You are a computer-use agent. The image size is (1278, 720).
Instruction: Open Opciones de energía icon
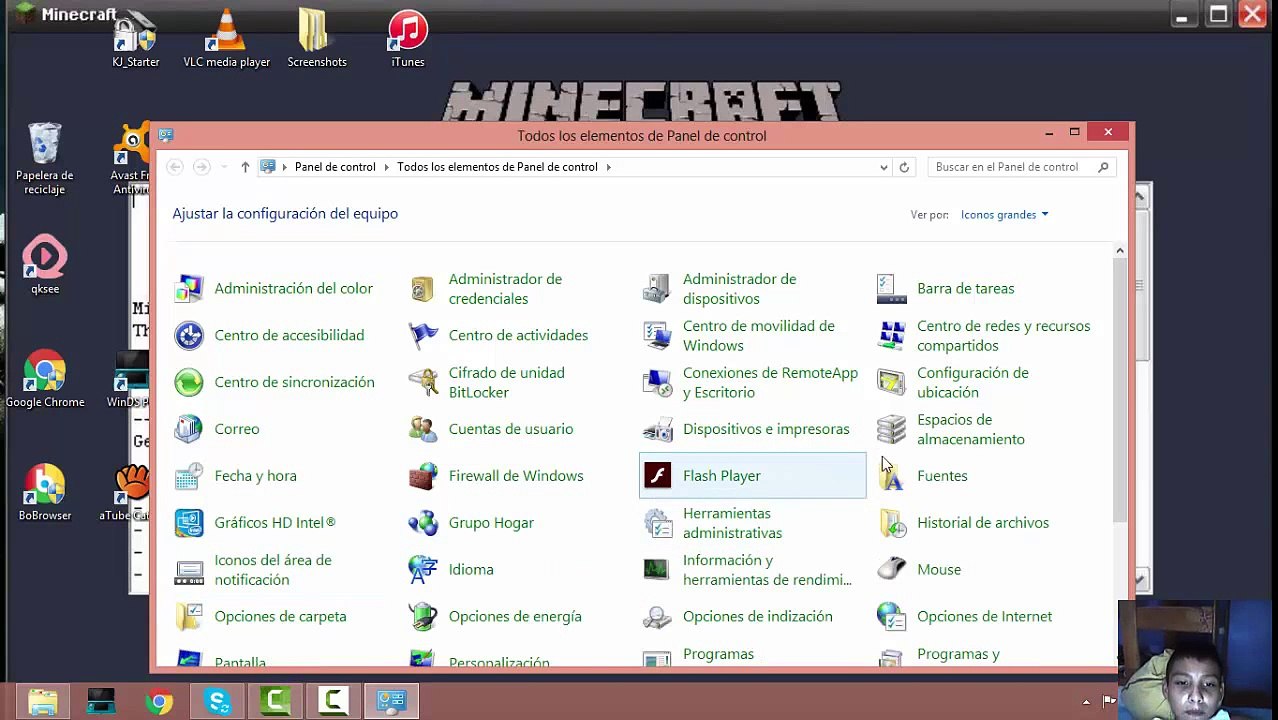click(x=422, y=616)
